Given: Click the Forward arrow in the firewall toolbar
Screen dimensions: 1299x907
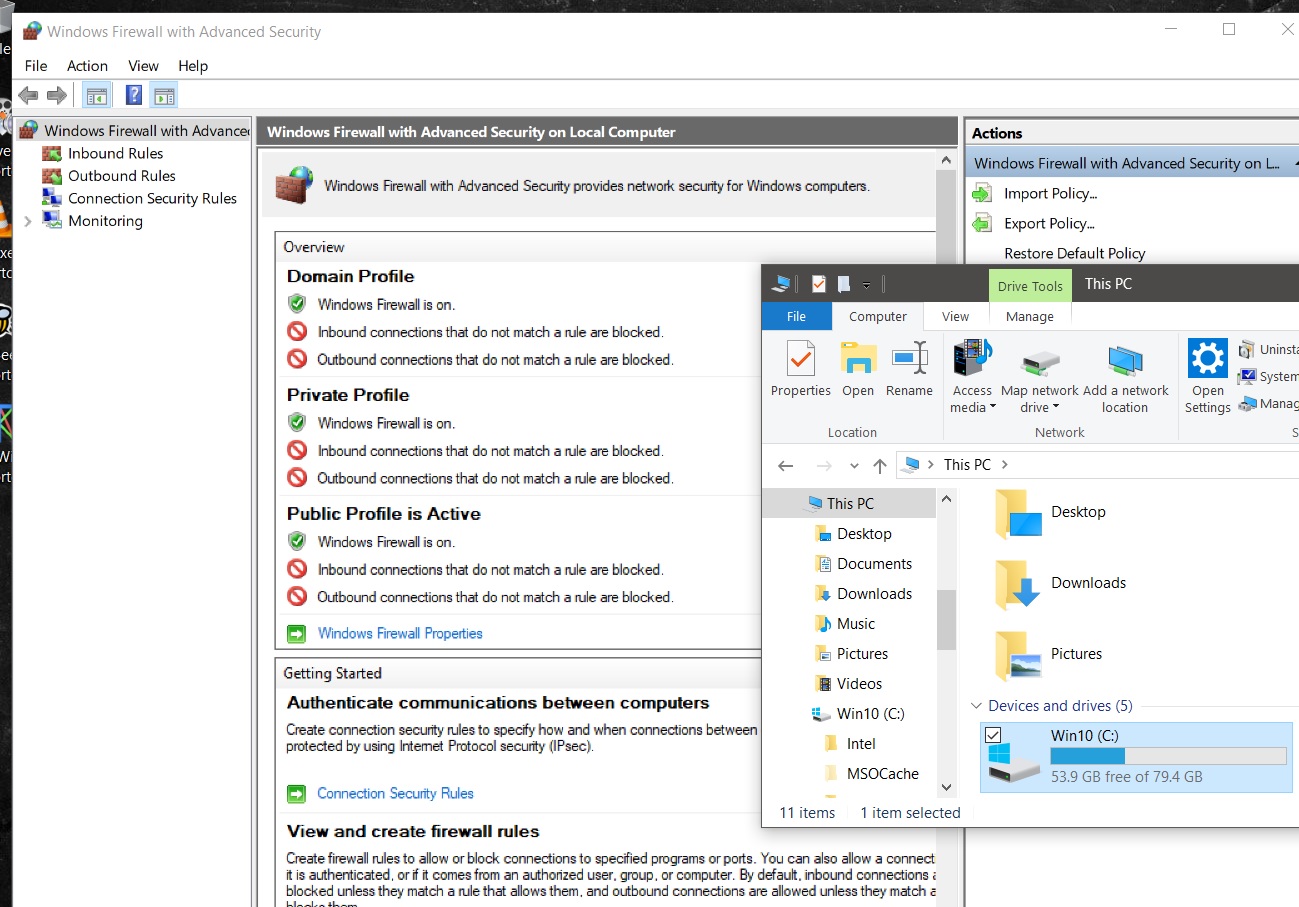Looking at the screenshot, I should point(57,96).
